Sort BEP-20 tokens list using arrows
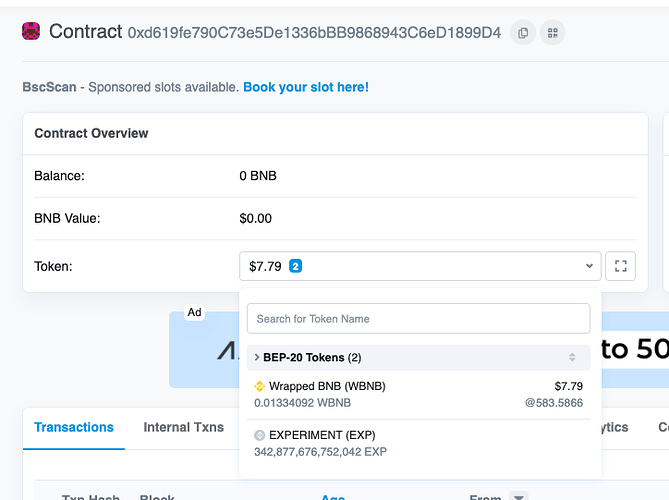Viewport: 669px width, 500px height. (x=572, y=357)
